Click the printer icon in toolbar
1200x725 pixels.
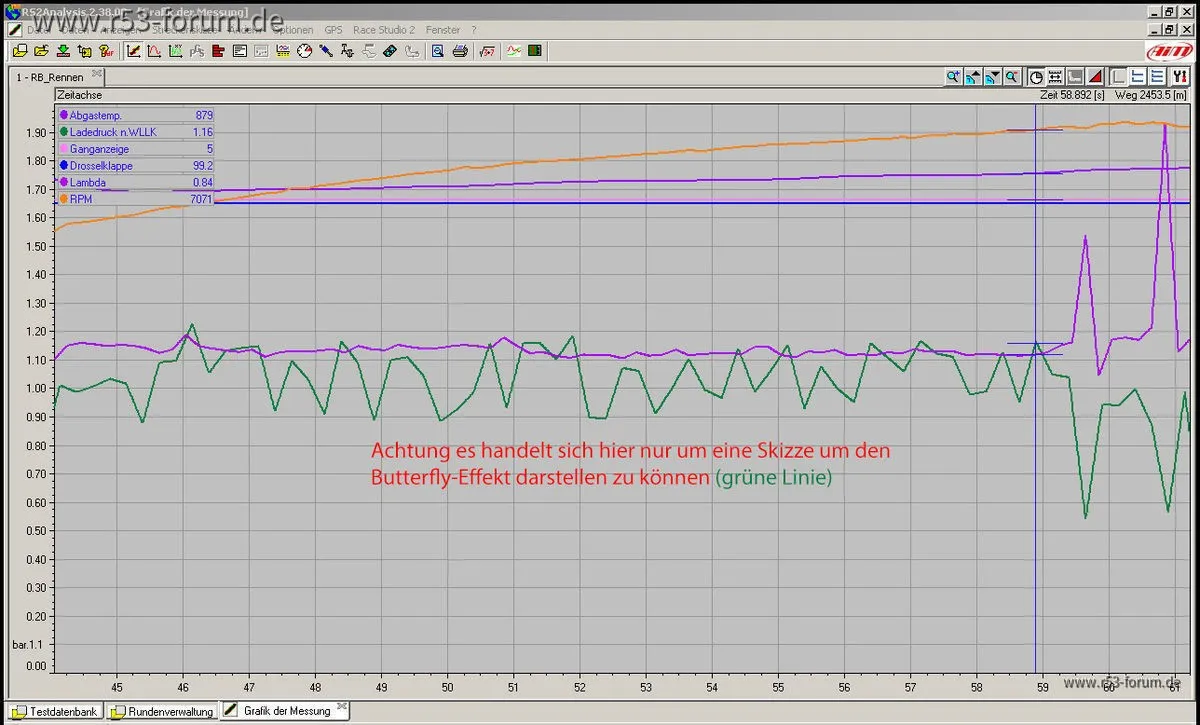(x=460, y=50)
